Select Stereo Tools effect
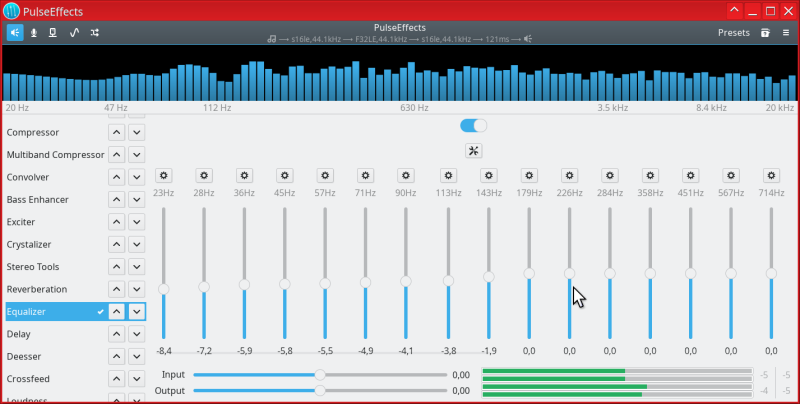This screenshot has height=404, width=800. click(33, 267)
